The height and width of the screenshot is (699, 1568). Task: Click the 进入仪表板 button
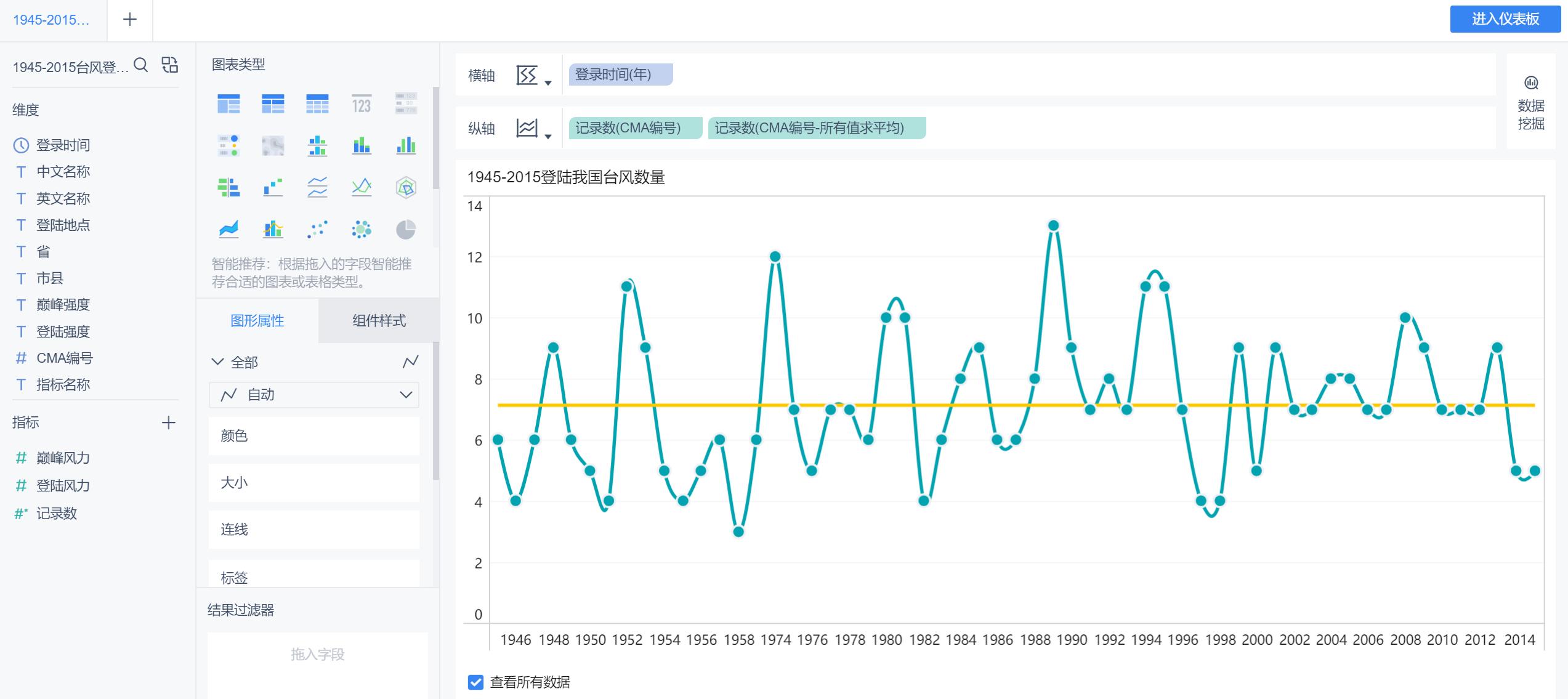[1505, 19]
